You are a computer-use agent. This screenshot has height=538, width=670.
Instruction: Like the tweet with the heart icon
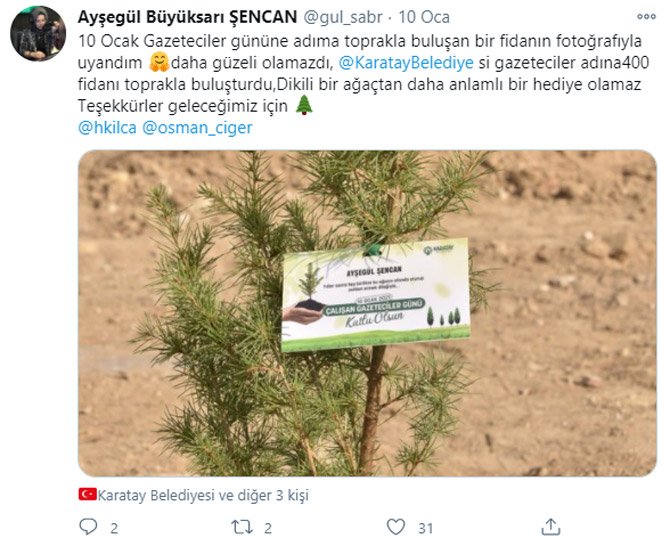point(396,527)
